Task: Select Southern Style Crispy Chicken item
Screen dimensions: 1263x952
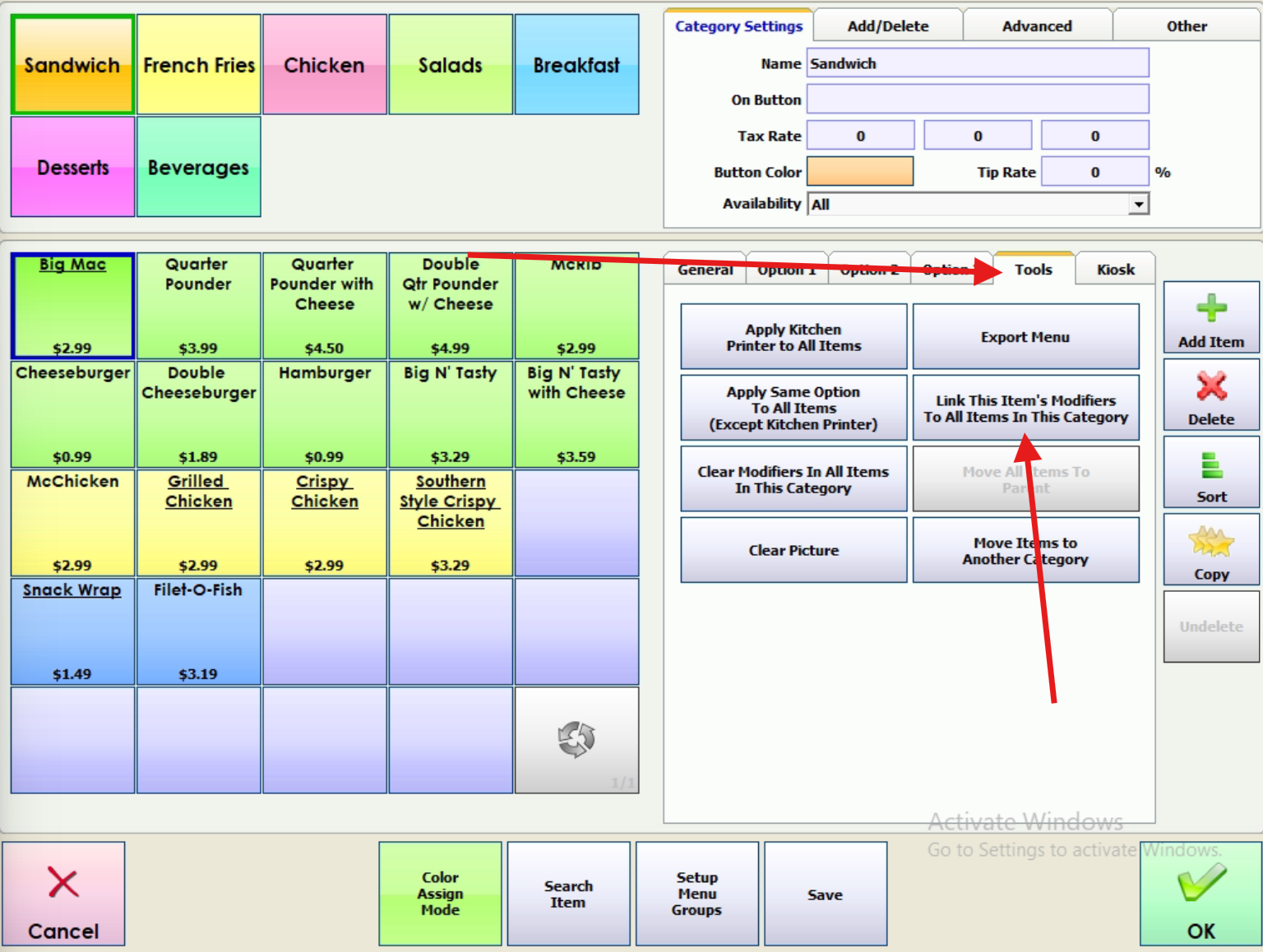Action: (451, 523)
